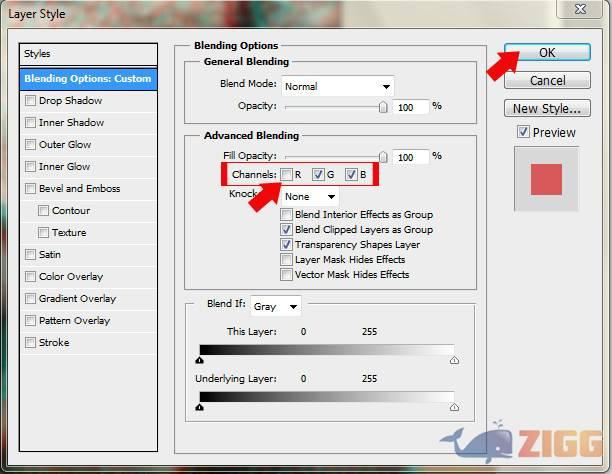This screenshot has height=474, width=612.
Task: Enable the Bevel and Emboss checkbox
Action: coord(31,189)
